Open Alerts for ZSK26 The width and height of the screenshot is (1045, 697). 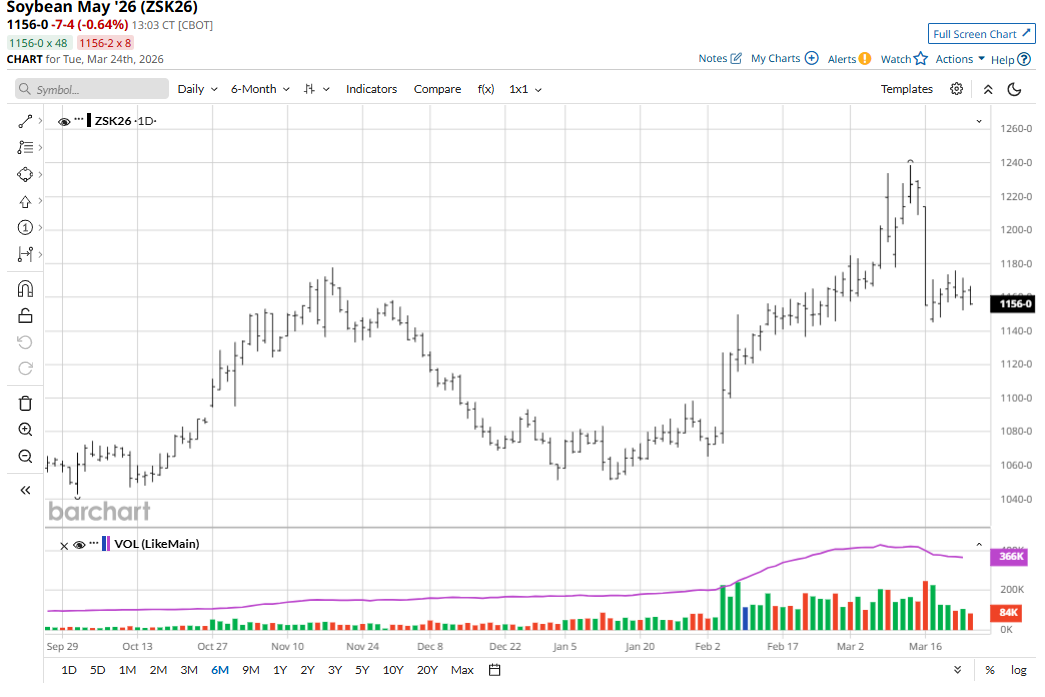tap(849, 59)
